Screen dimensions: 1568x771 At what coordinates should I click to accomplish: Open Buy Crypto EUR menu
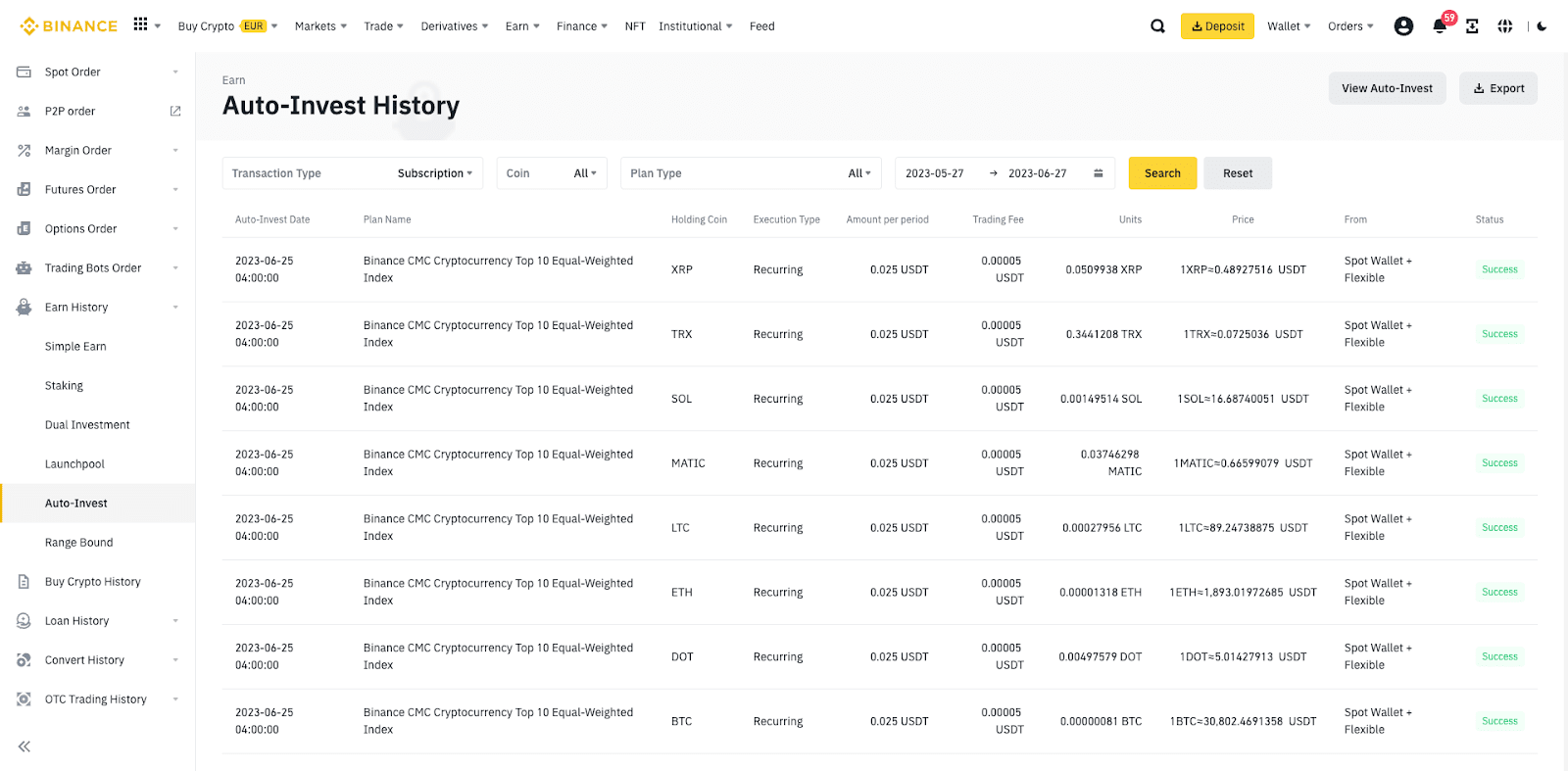coord(227,26)
